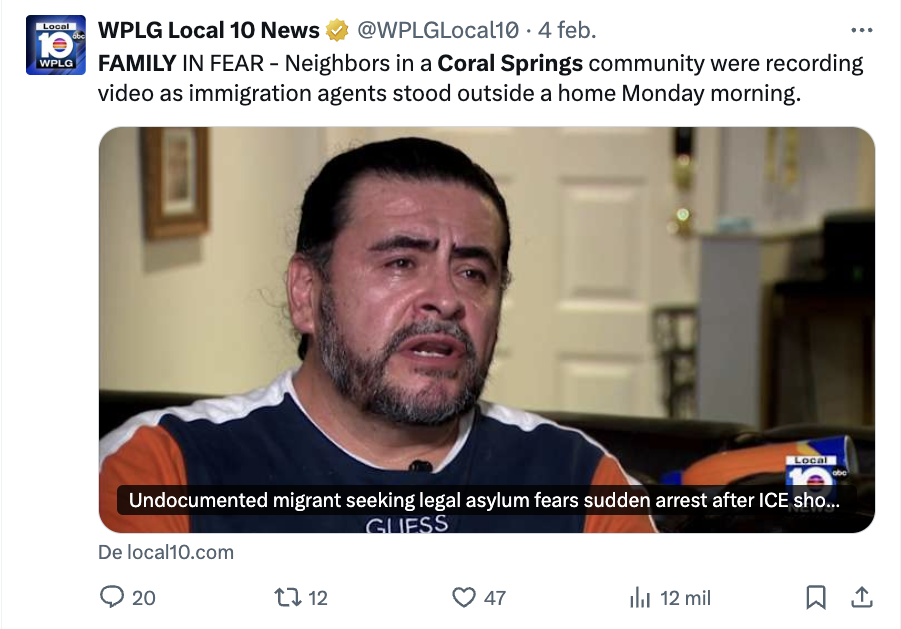This screenshot has height=629, width=901.
Task: Bookmark this tweet
Action: [x=816, y=597]
